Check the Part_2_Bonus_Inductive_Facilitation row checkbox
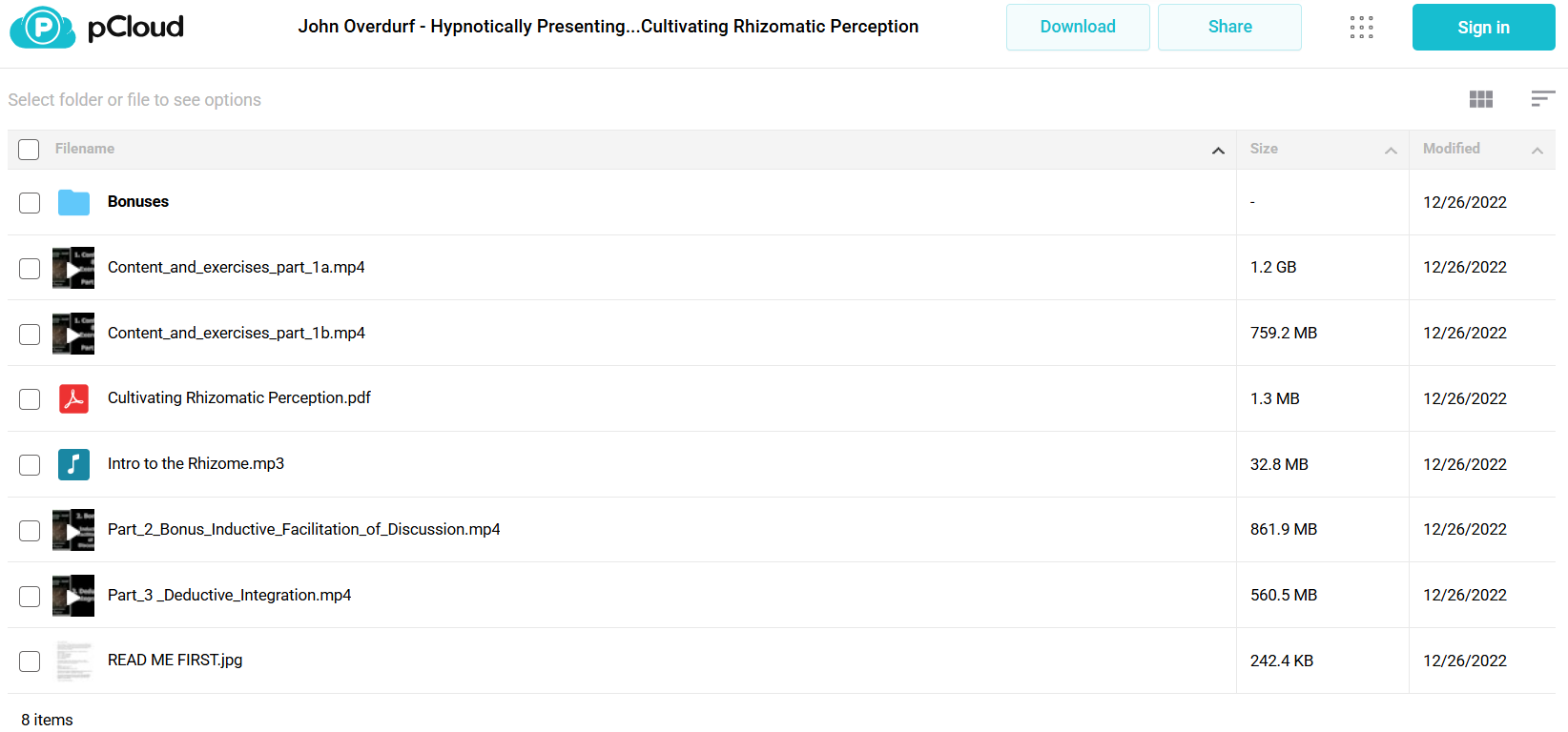 point(30,531)
